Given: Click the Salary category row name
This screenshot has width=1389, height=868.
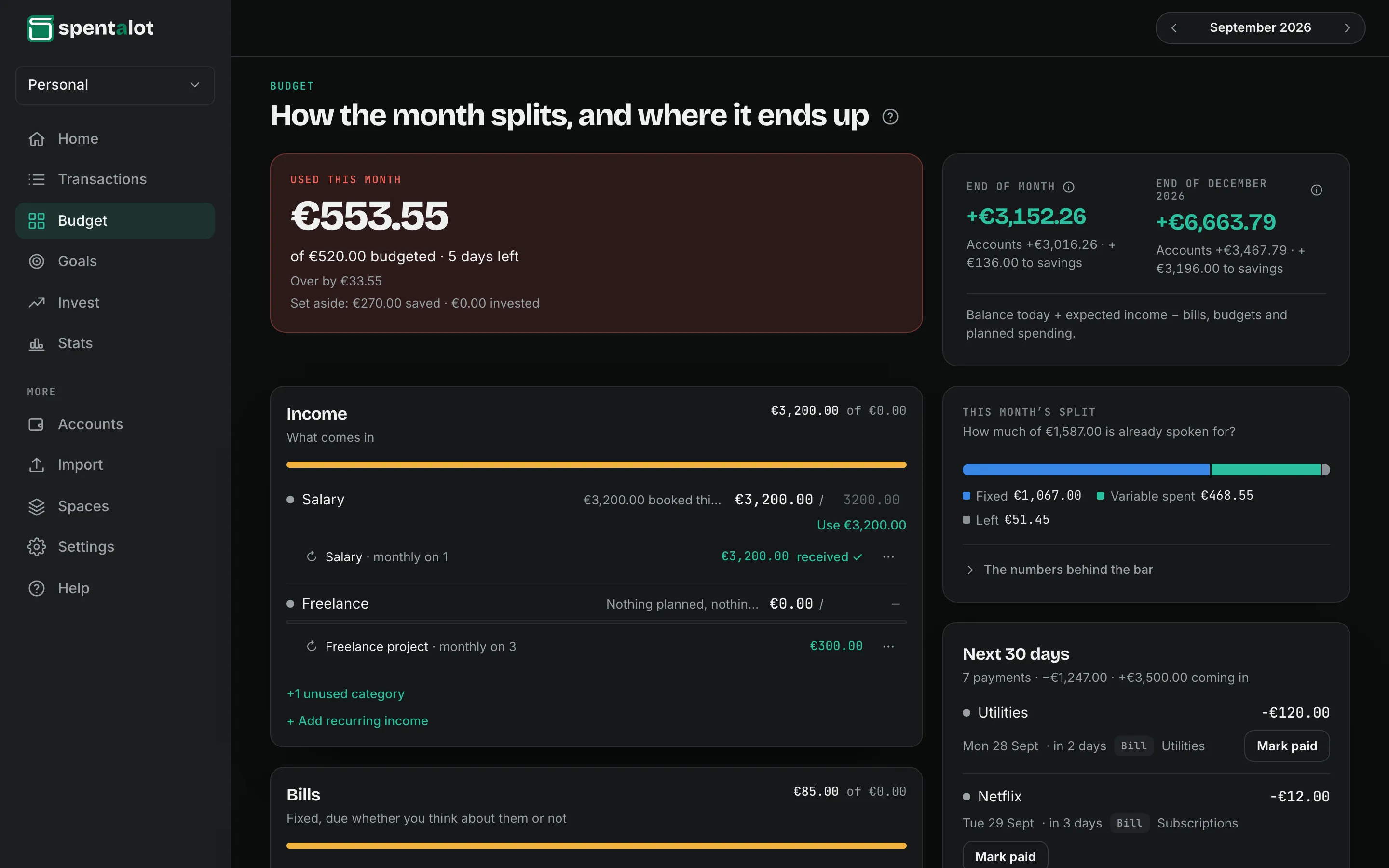Looking at the screenshot, I should 323,500.
